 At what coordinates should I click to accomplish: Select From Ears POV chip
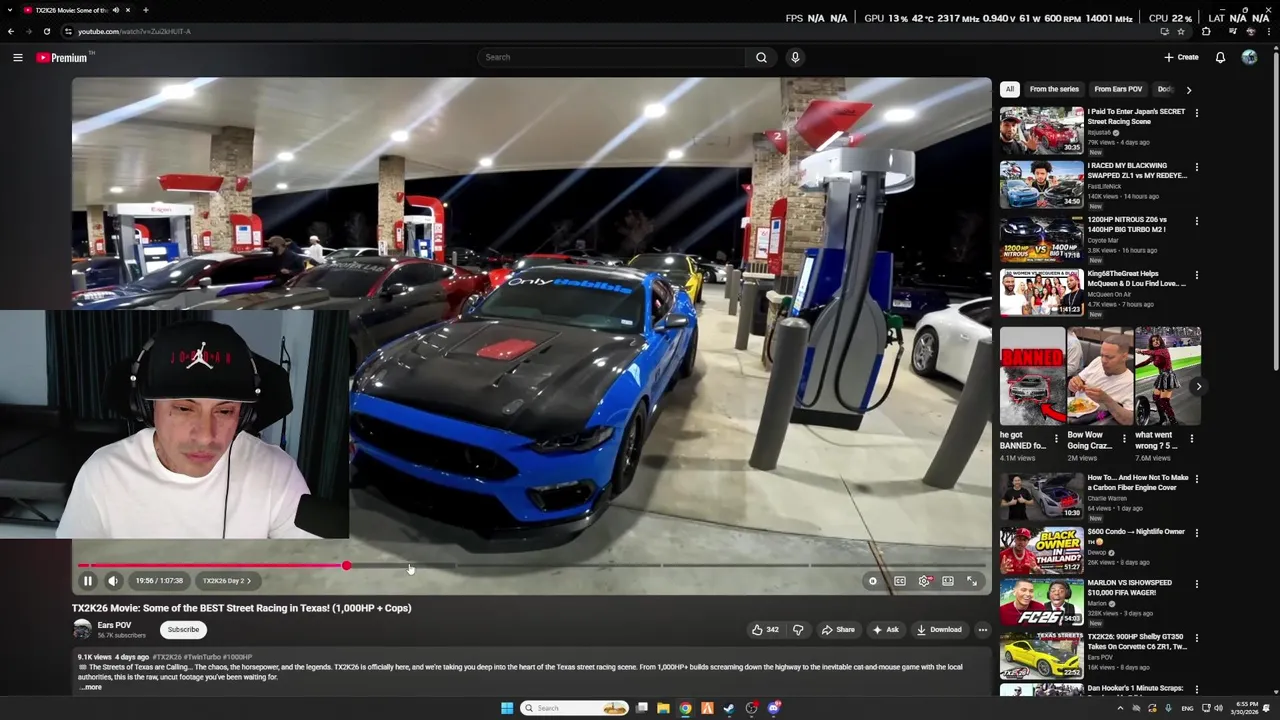(x=1118, y=89)
